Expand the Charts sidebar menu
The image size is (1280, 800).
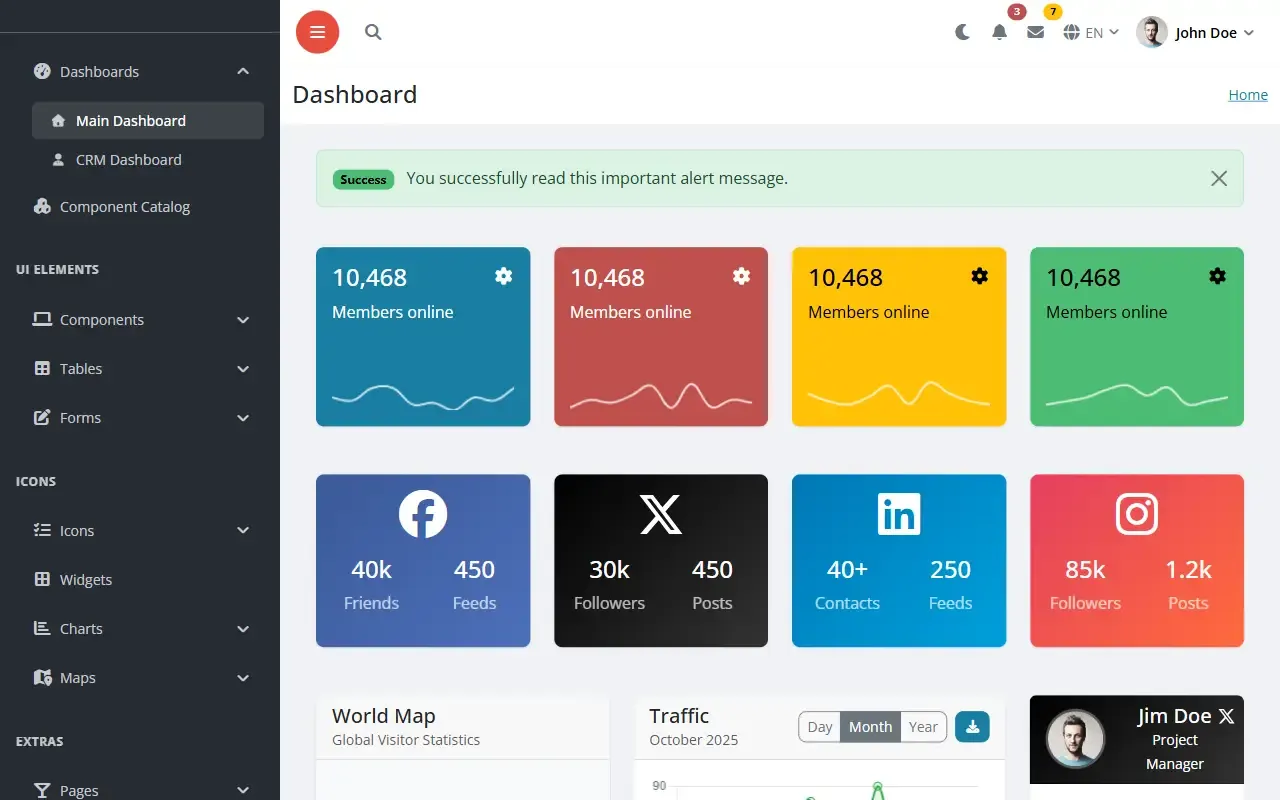pyautogui.click(x=140, y=629)
